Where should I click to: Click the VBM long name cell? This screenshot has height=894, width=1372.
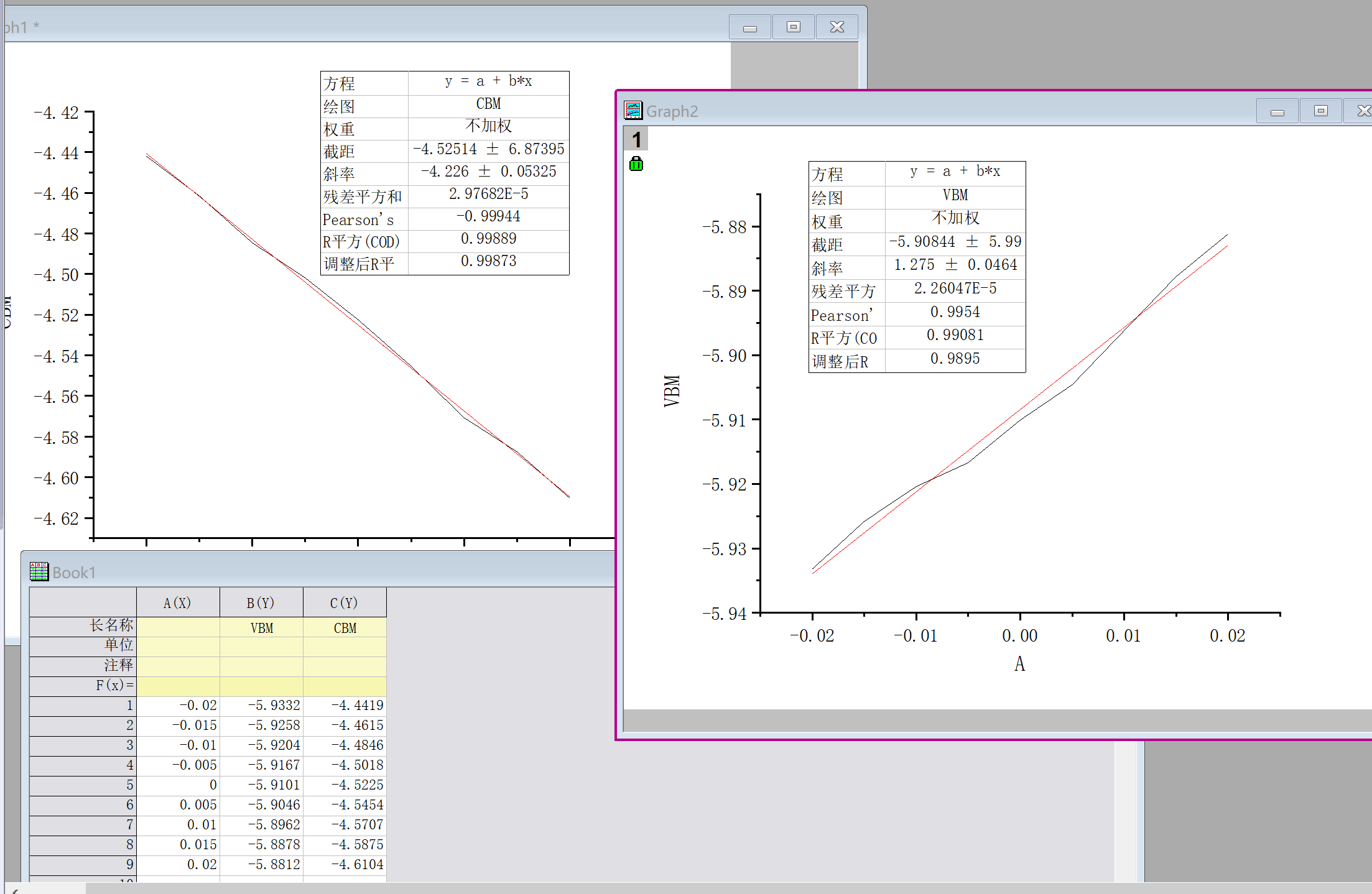pyautogui.click(x=261, y=627)
